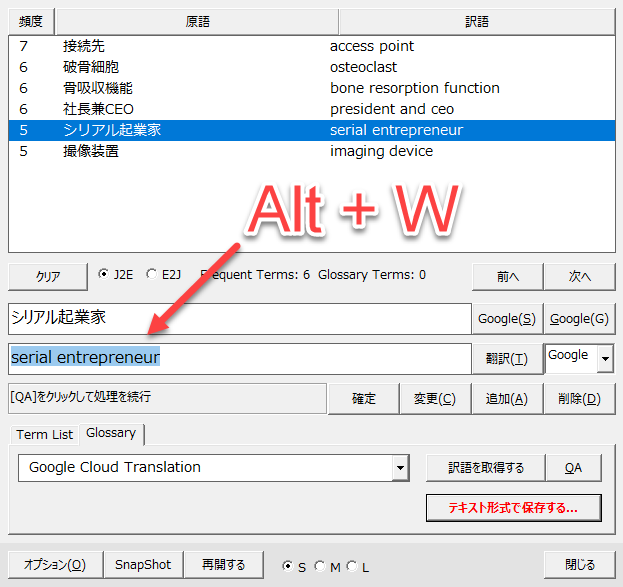Switch to the Glossary tab

tap(111, 433)
